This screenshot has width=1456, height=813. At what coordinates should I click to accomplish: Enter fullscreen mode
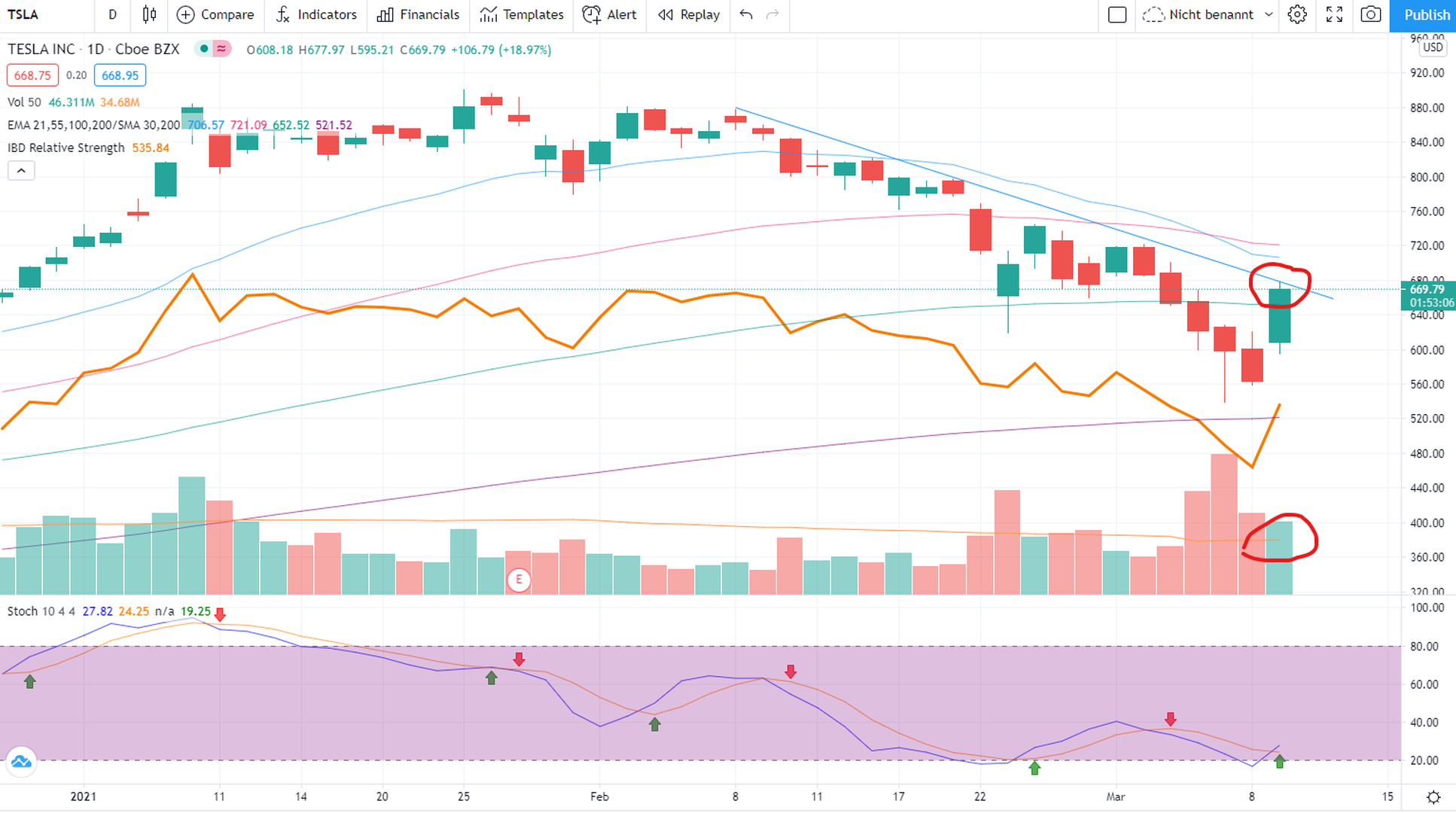pos(1334,14)
